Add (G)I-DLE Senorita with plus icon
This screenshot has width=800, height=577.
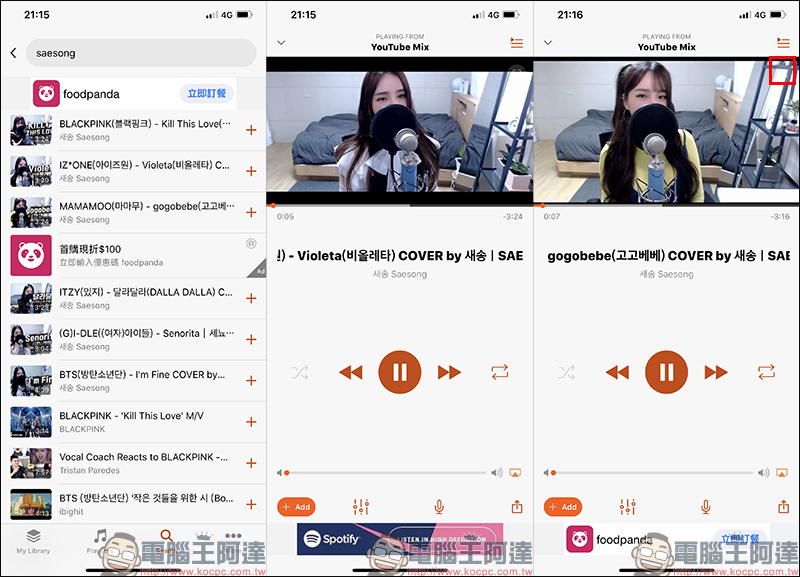coord(251,339)
